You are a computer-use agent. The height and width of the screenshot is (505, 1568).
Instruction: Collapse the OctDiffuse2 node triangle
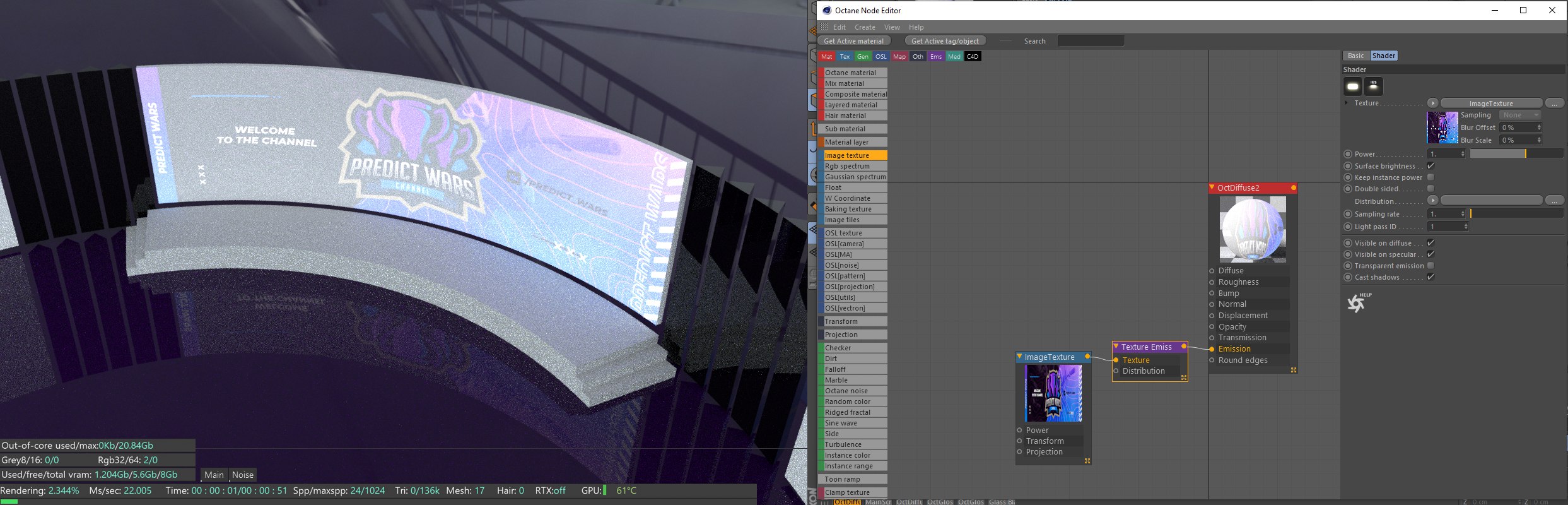[1212, 187]
